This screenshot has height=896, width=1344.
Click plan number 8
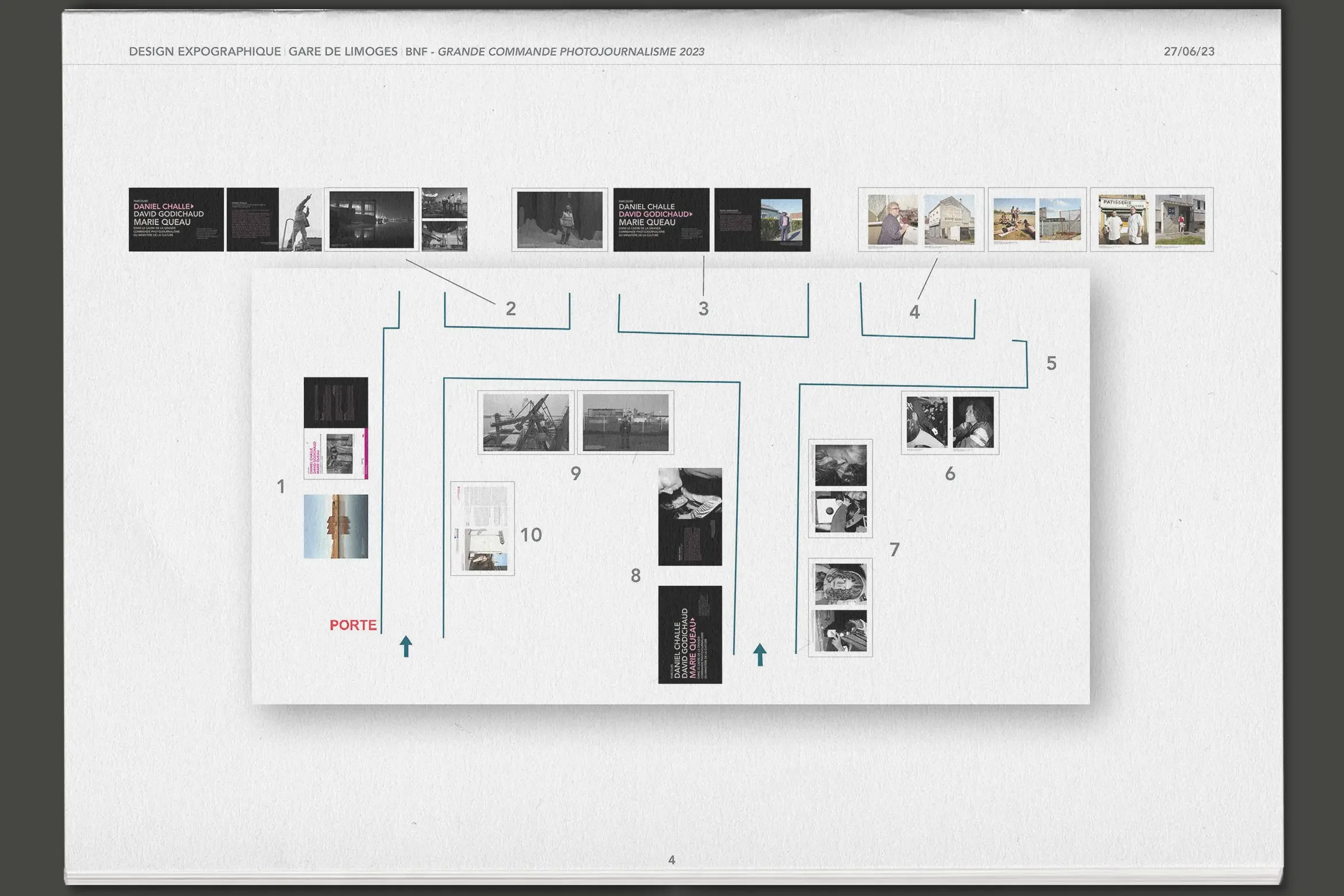[635, 575]
